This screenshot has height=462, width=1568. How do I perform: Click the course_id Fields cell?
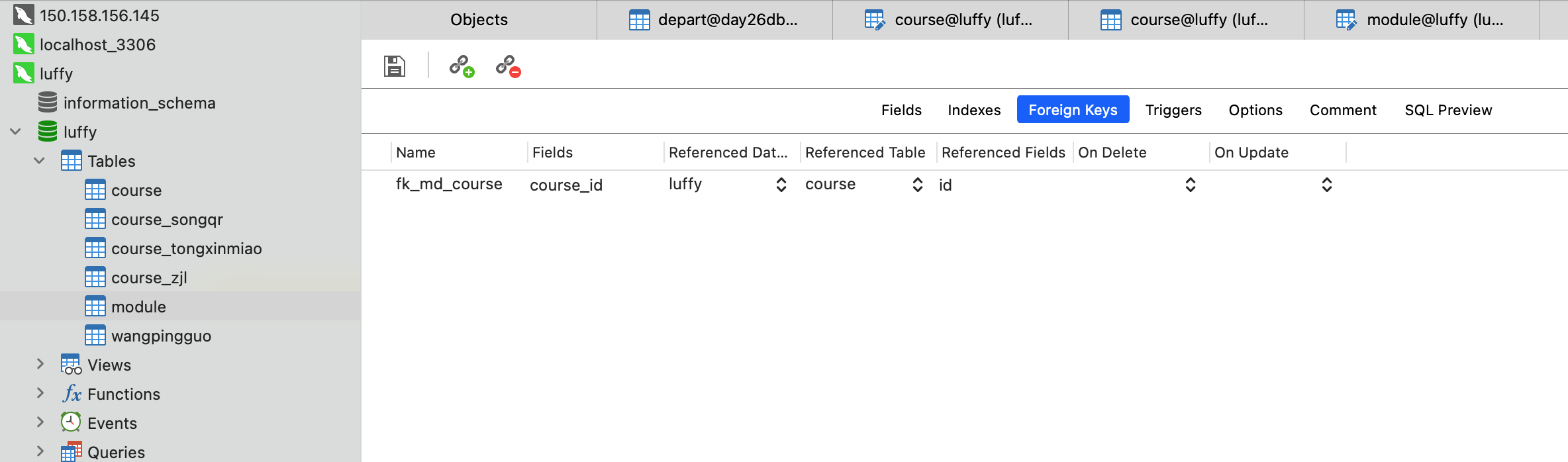point(566,185)
